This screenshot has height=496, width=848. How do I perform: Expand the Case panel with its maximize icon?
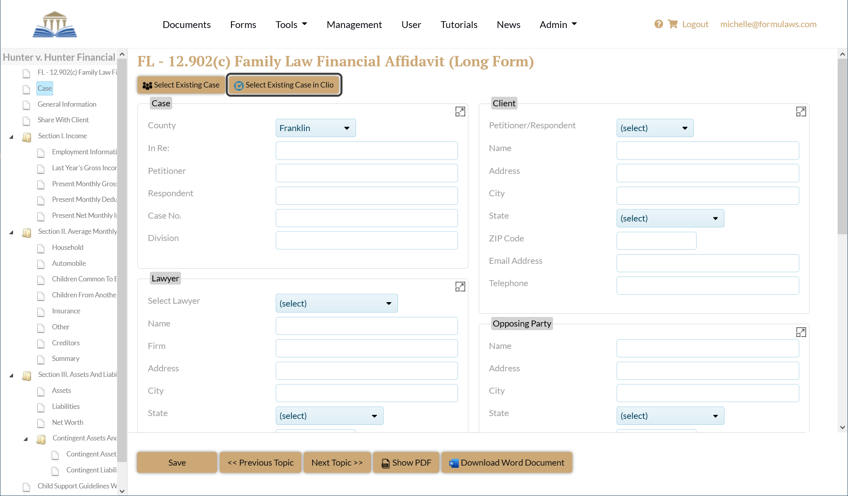click(460, 111)
